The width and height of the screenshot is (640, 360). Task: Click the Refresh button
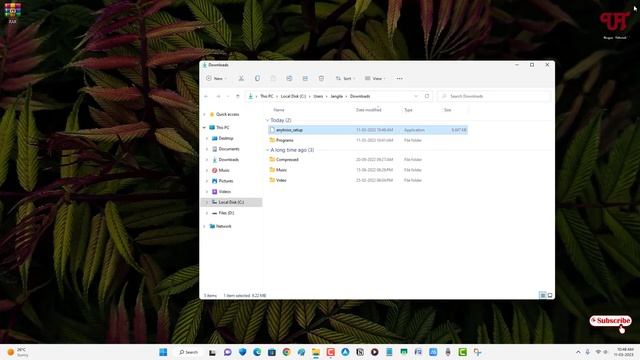427,96
